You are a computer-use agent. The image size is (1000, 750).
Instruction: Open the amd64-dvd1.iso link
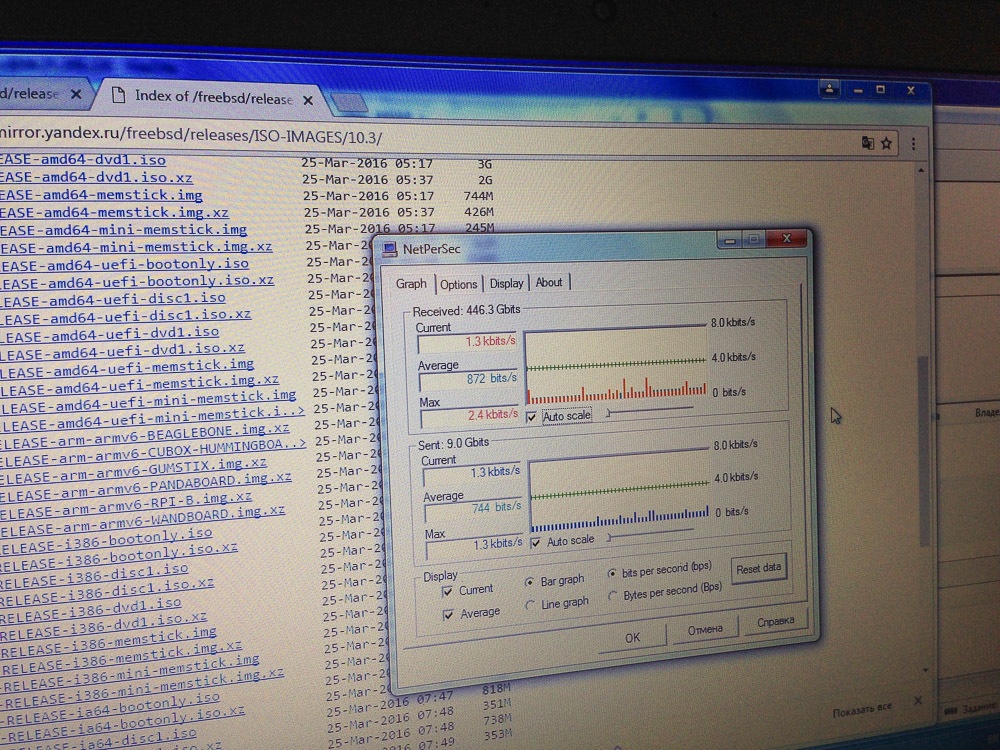point(83,160)
